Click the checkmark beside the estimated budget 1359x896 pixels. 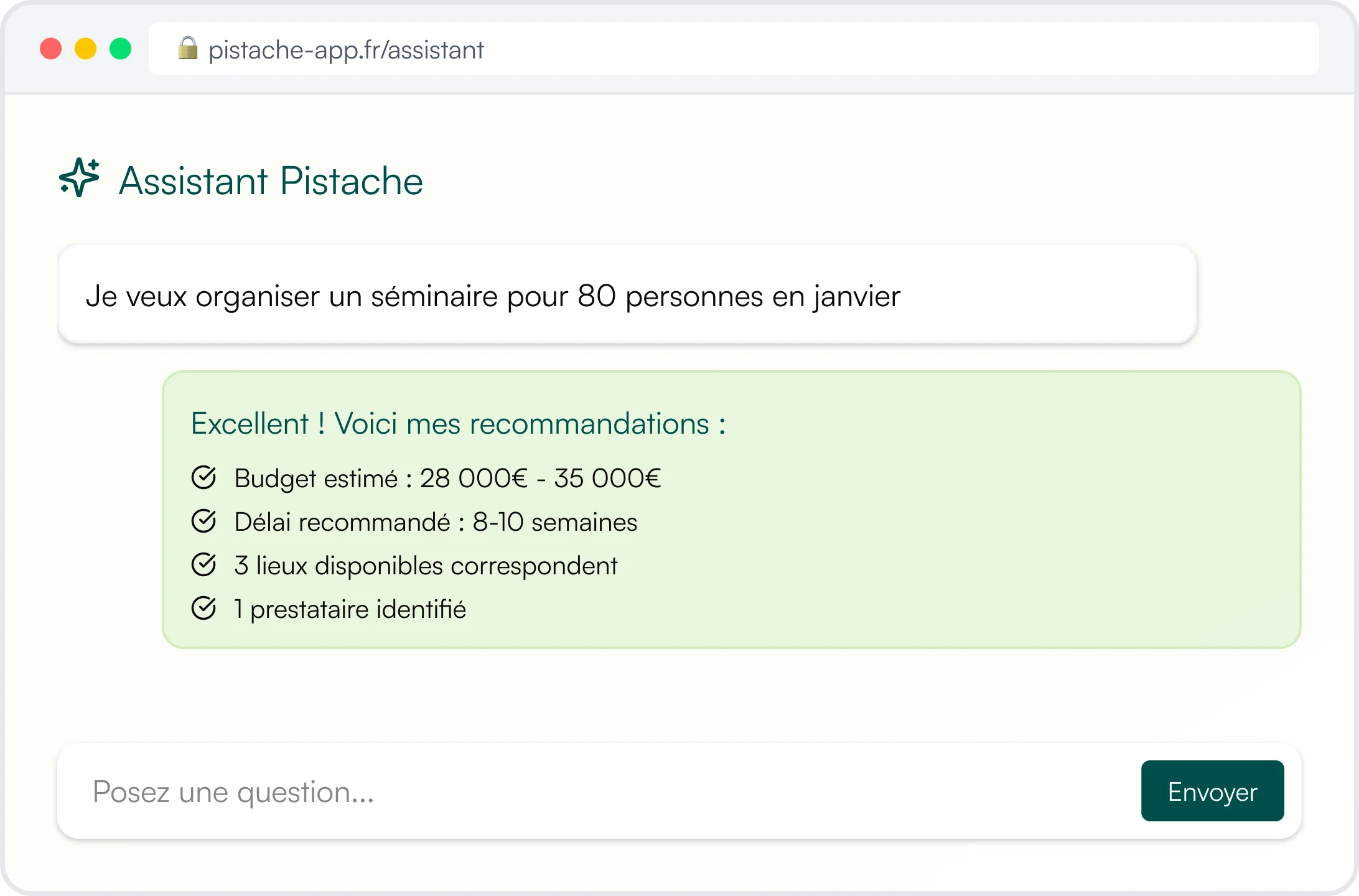pos(204,478)
